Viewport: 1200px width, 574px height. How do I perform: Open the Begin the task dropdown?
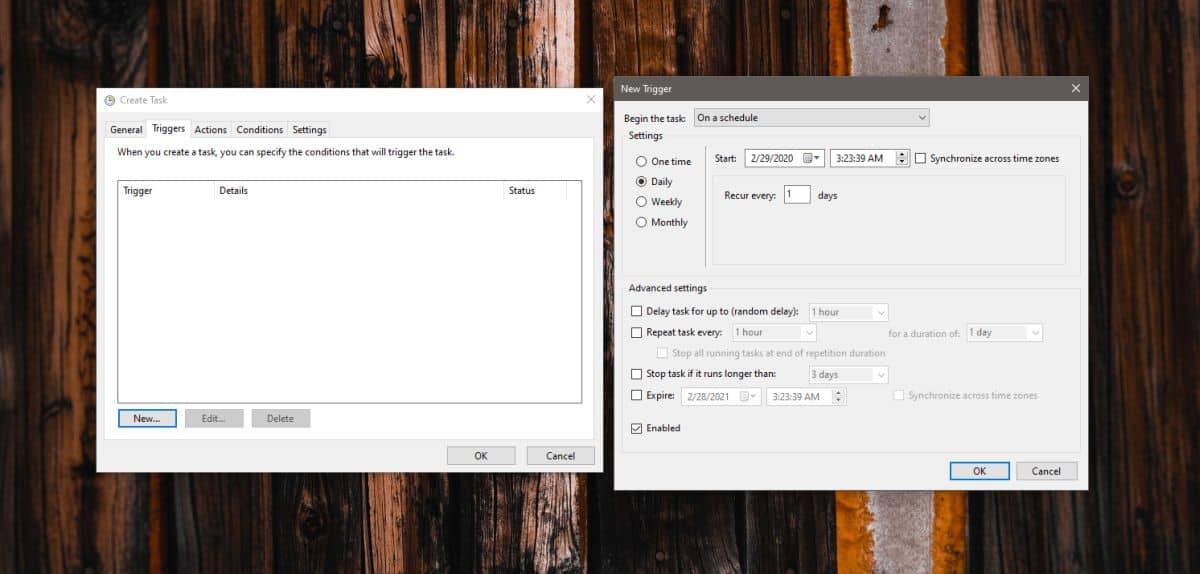click(811, 118)
